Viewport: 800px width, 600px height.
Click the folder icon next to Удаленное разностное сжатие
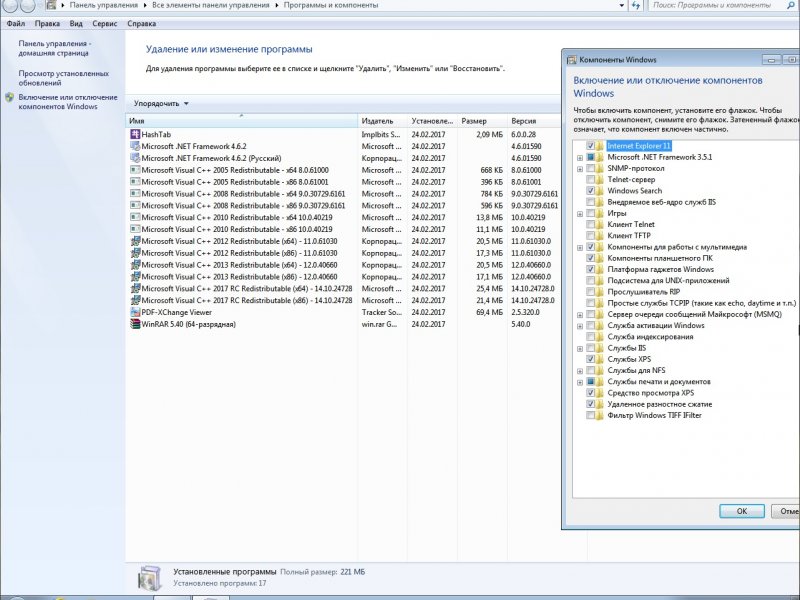[x=600, y=404]
